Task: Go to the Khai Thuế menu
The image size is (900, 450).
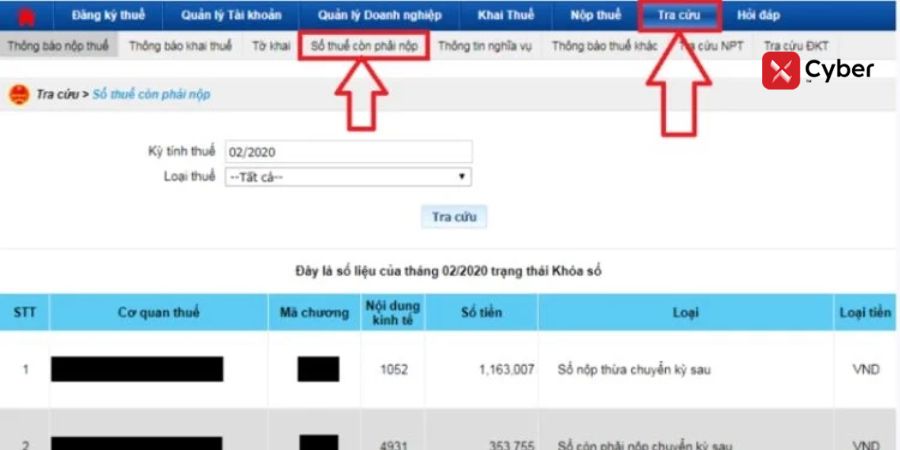Action: [506, 16]
